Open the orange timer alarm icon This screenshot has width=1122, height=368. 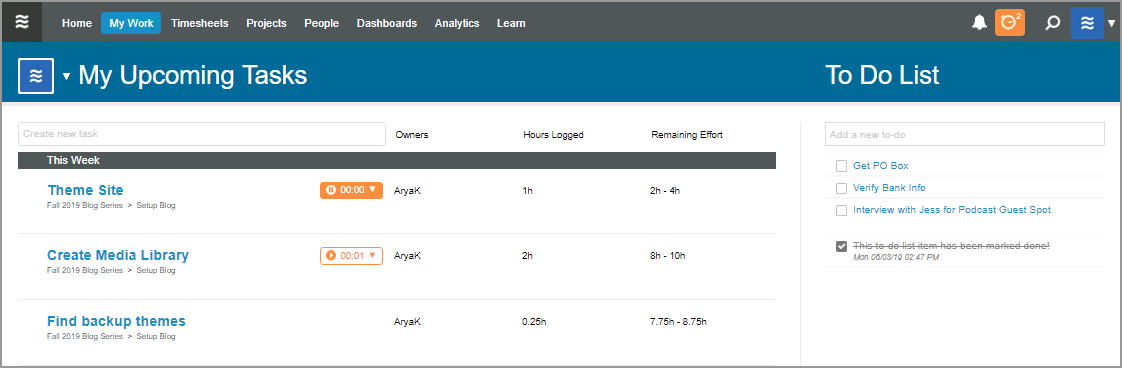1010,23
